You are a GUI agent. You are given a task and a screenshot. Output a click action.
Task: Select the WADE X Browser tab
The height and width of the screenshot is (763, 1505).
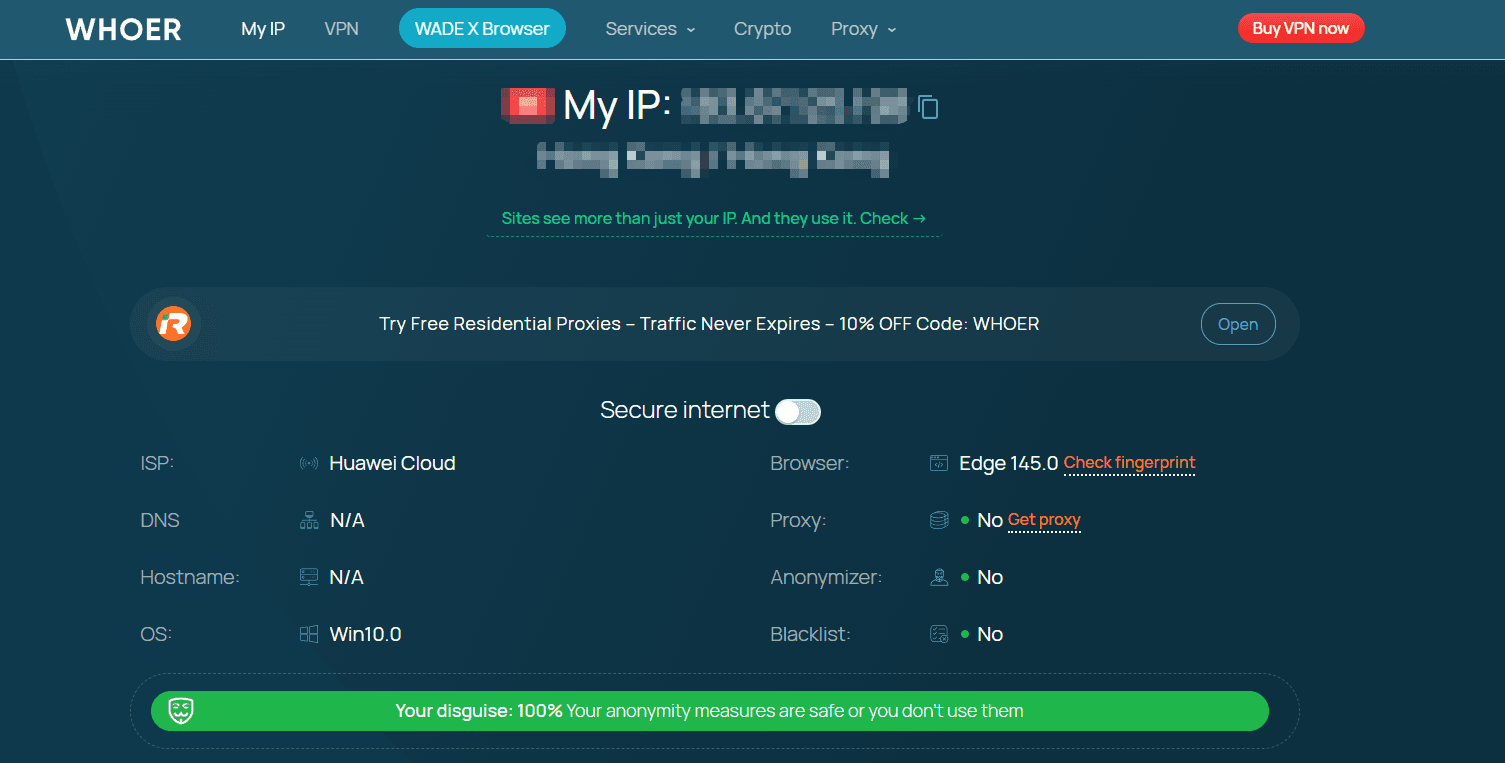(x=482, y=29)
